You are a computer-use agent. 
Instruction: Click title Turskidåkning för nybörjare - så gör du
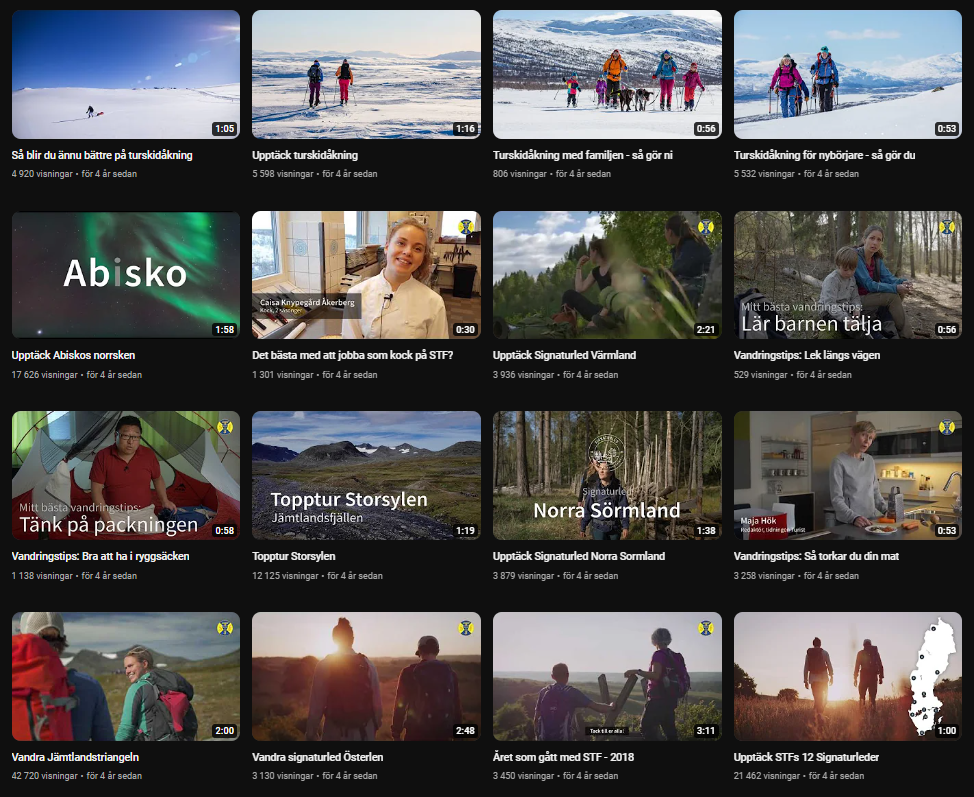point(824,155)
